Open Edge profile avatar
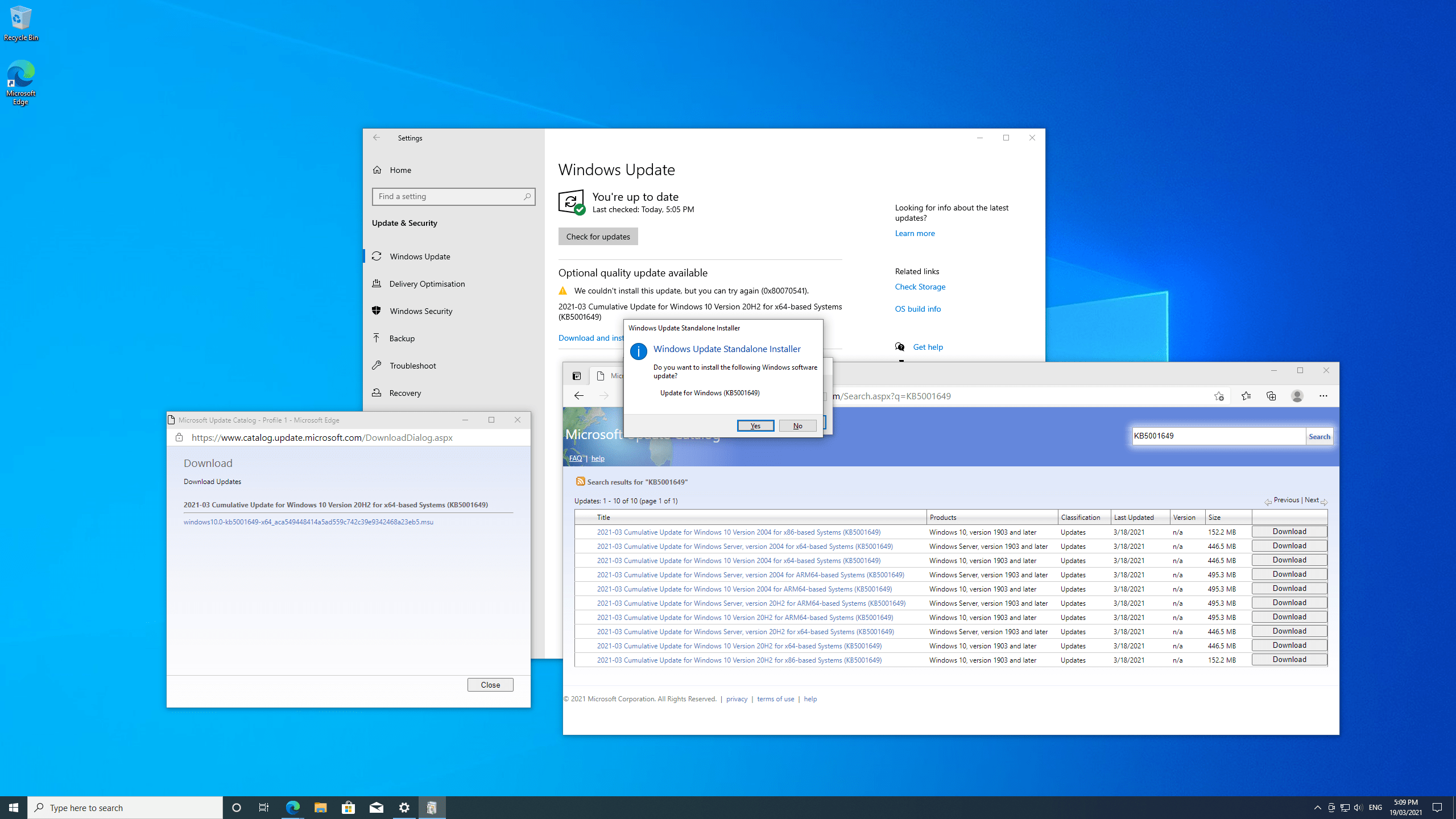Screen dimensions: 1456x819 pos(1297,396)
